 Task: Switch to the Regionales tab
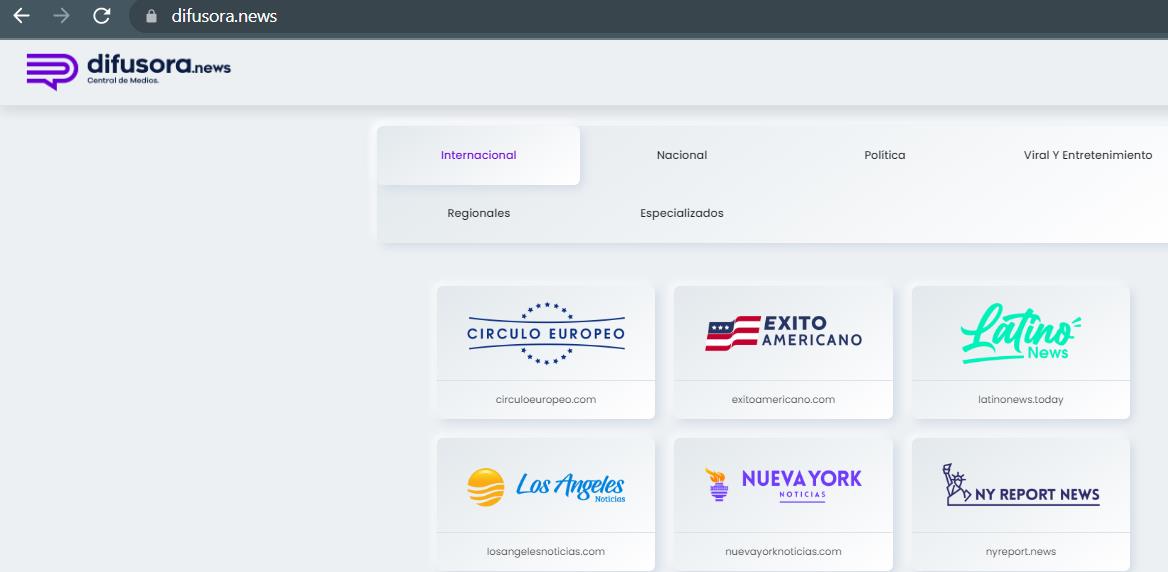coord(478,213)
